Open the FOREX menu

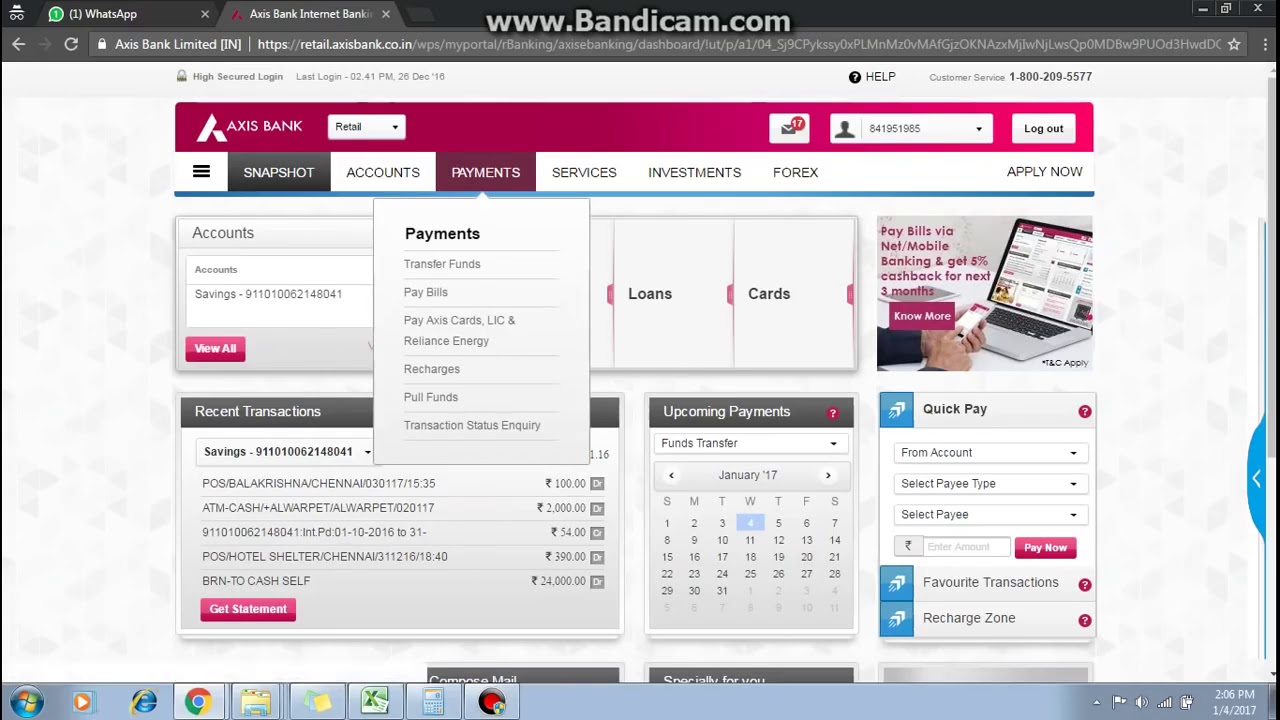click(x=795, y=172)
